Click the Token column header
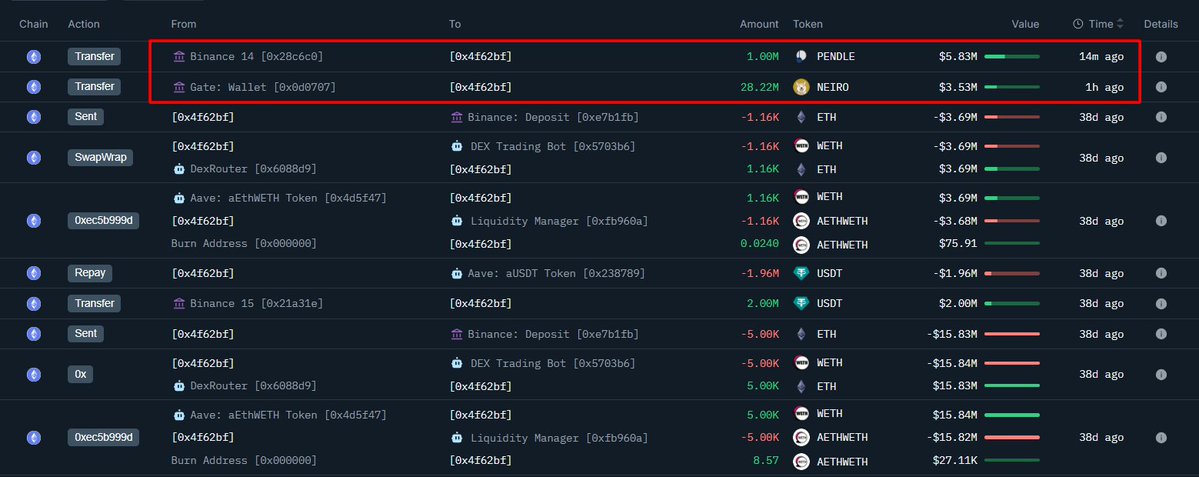Image resolution: width=1199 pixels, height=477 pixels. 808,24
